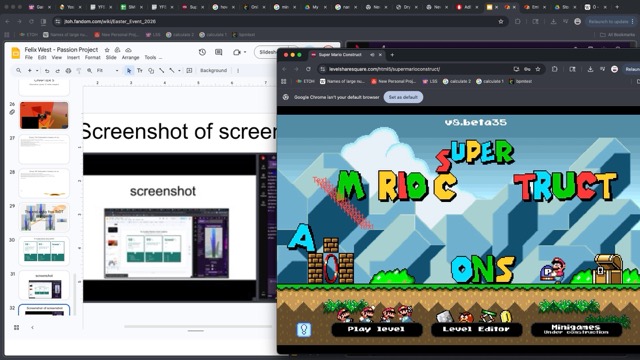Open the bpmtest bookmark in front window

point(520,81)
